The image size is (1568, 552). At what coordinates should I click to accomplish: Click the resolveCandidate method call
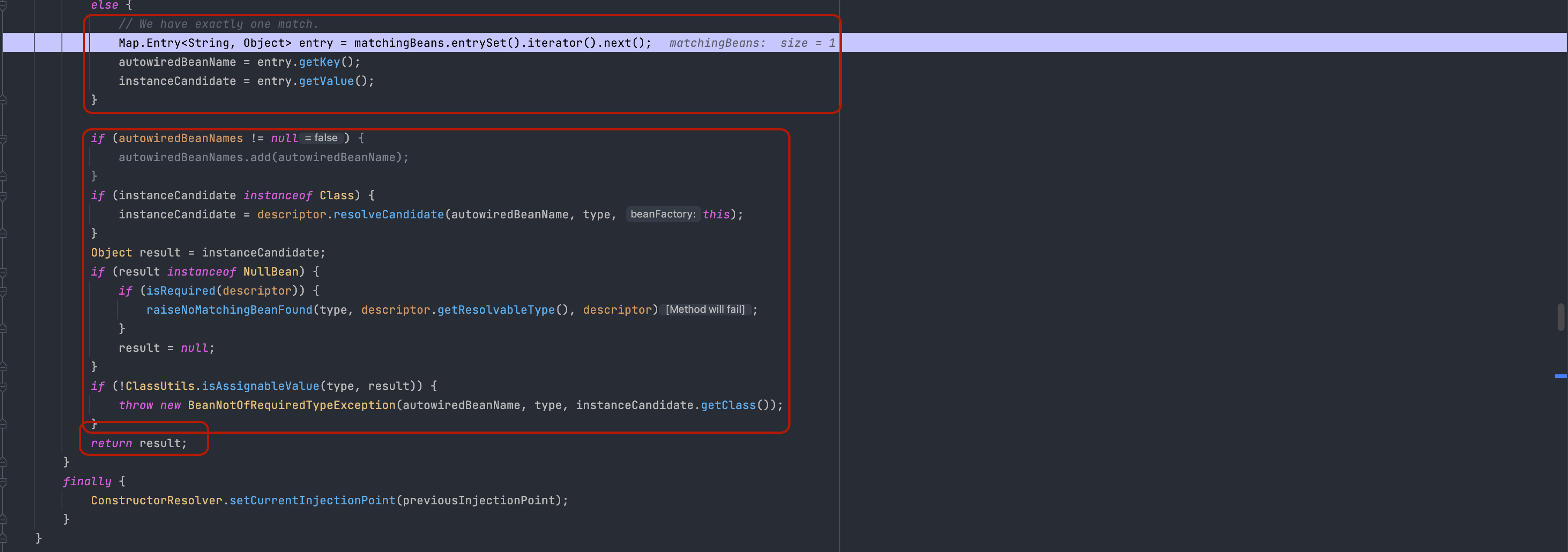[x=389, y=215]
